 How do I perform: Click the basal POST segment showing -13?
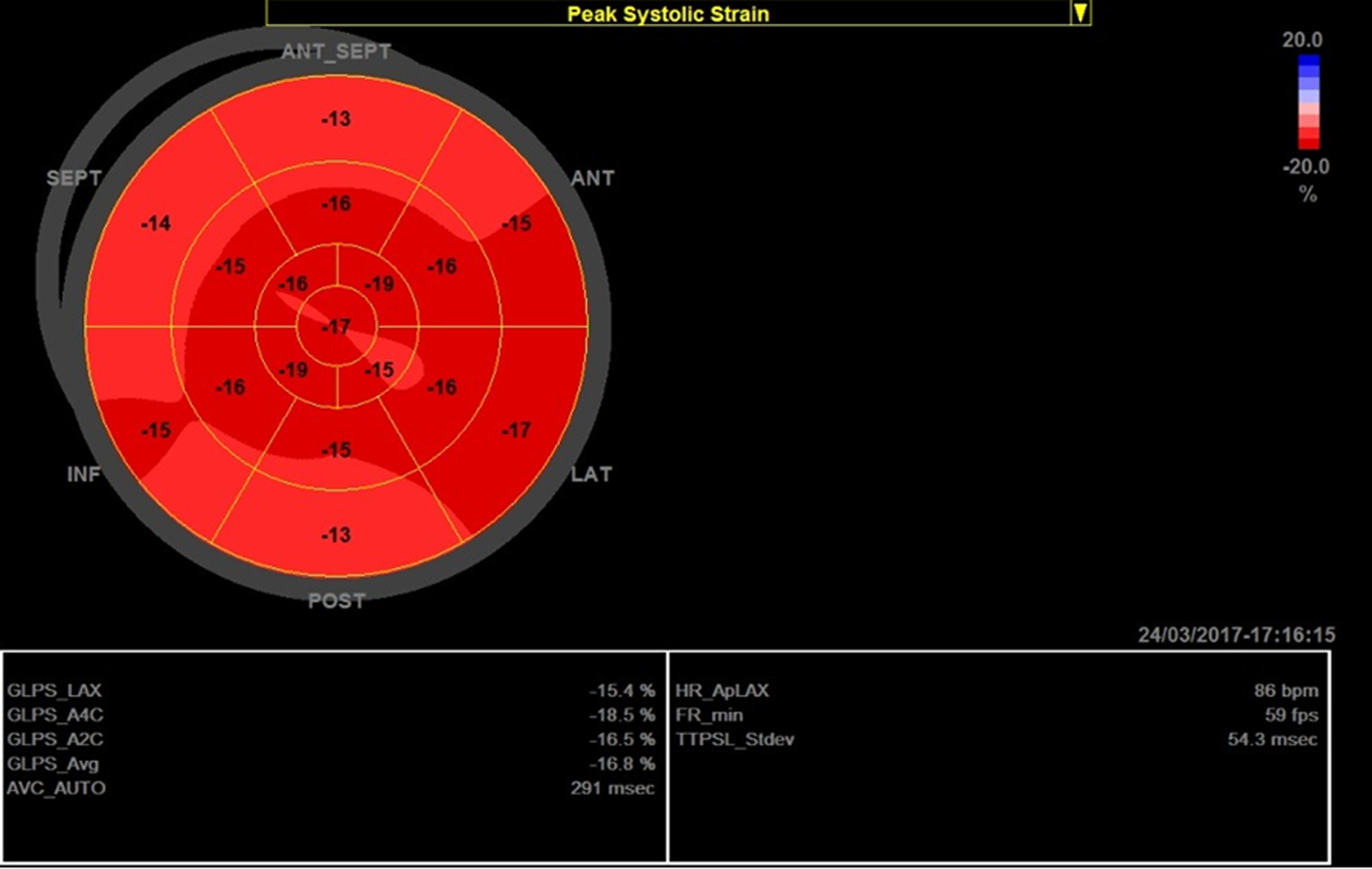[x=336, y=535]
